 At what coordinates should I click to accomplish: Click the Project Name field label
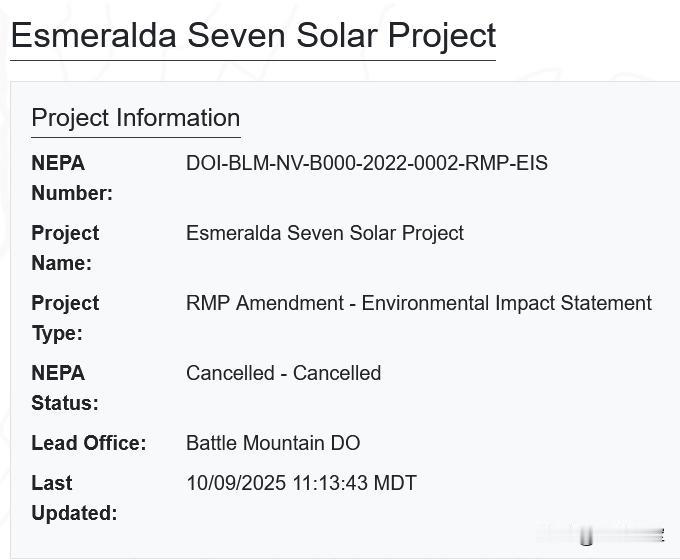(65, 248)
